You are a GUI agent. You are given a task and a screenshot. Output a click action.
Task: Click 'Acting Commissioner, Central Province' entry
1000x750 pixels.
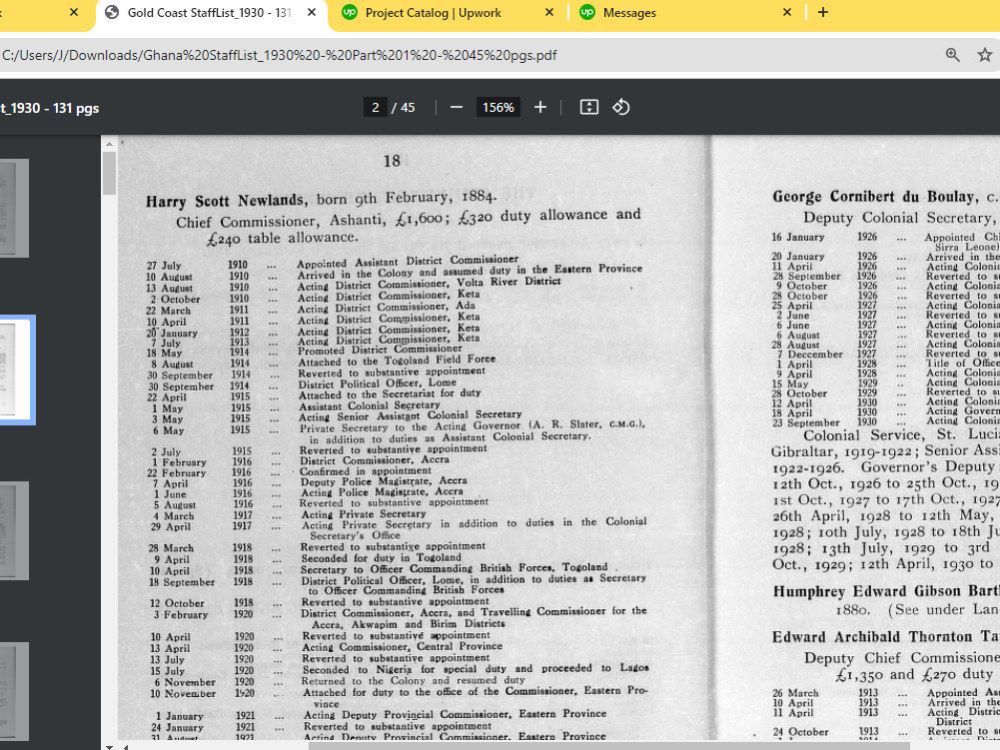(x=402, y=646)
